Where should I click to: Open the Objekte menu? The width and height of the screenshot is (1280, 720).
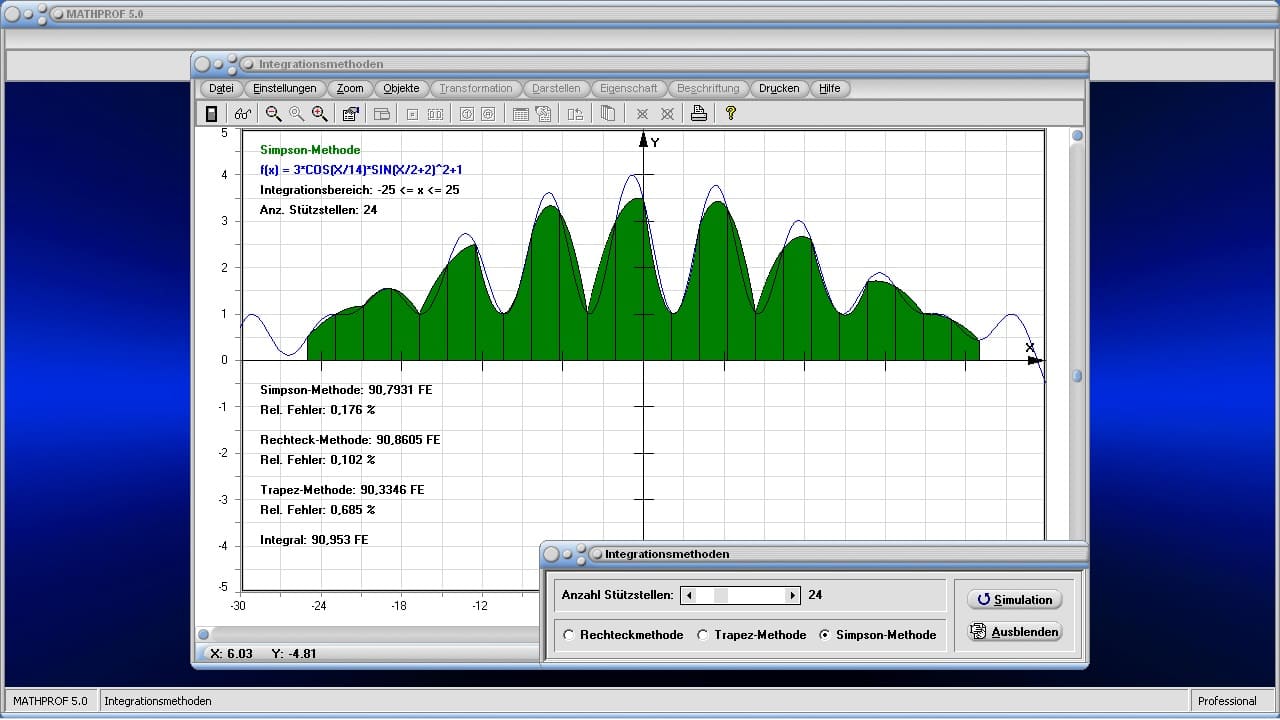[402, 88]
